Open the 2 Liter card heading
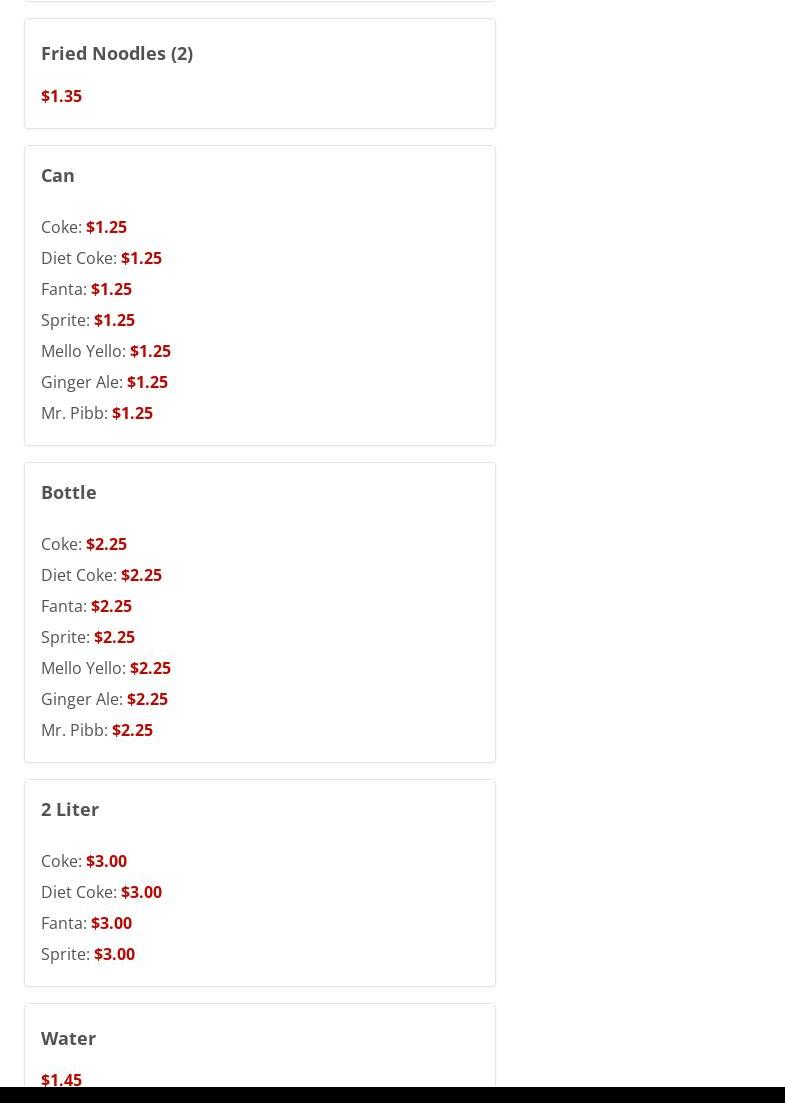785x1103 pixels. pos(70,810)
